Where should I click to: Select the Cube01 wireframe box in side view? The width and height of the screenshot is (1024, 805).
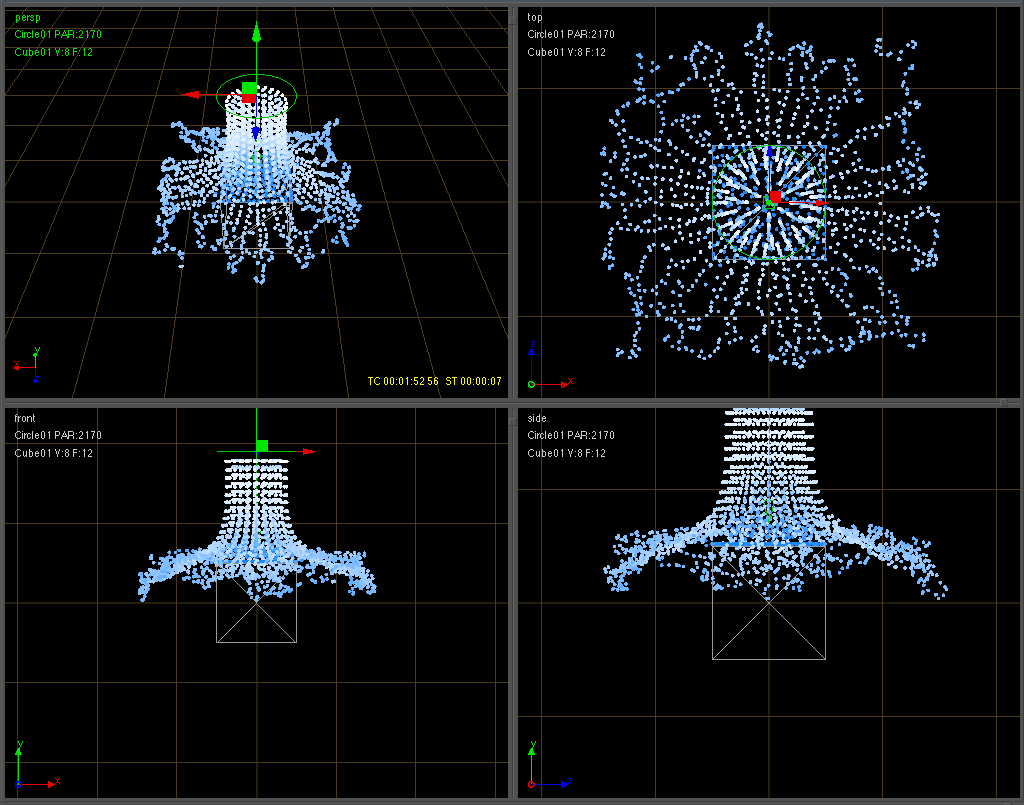point(769,602)
